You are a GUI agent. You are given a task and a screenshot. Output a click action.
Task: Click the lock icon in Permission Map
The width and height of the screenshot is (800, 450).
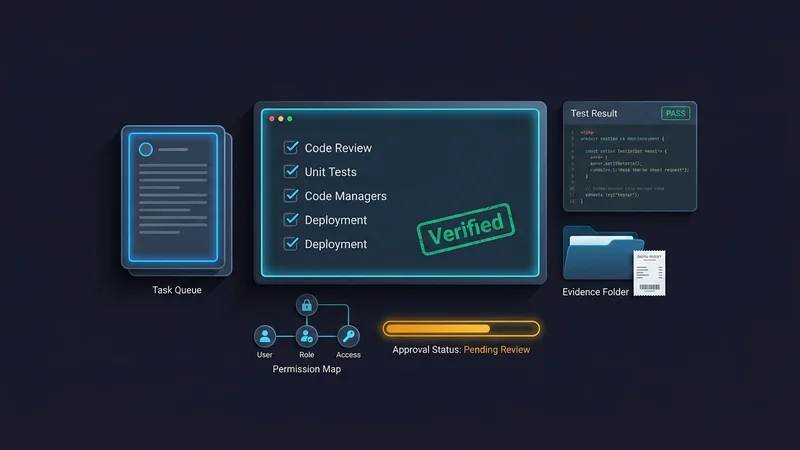[307, 305]
